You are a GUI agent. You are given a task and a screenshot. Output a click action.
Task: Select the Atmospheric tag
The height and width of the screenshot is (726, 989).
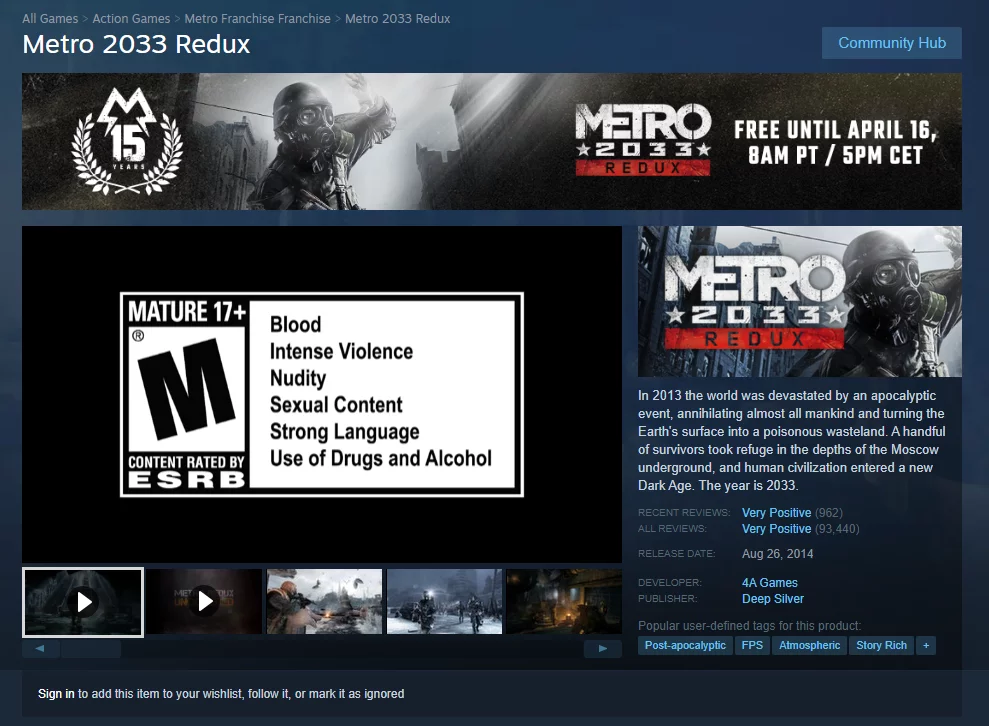coord(809,645)
